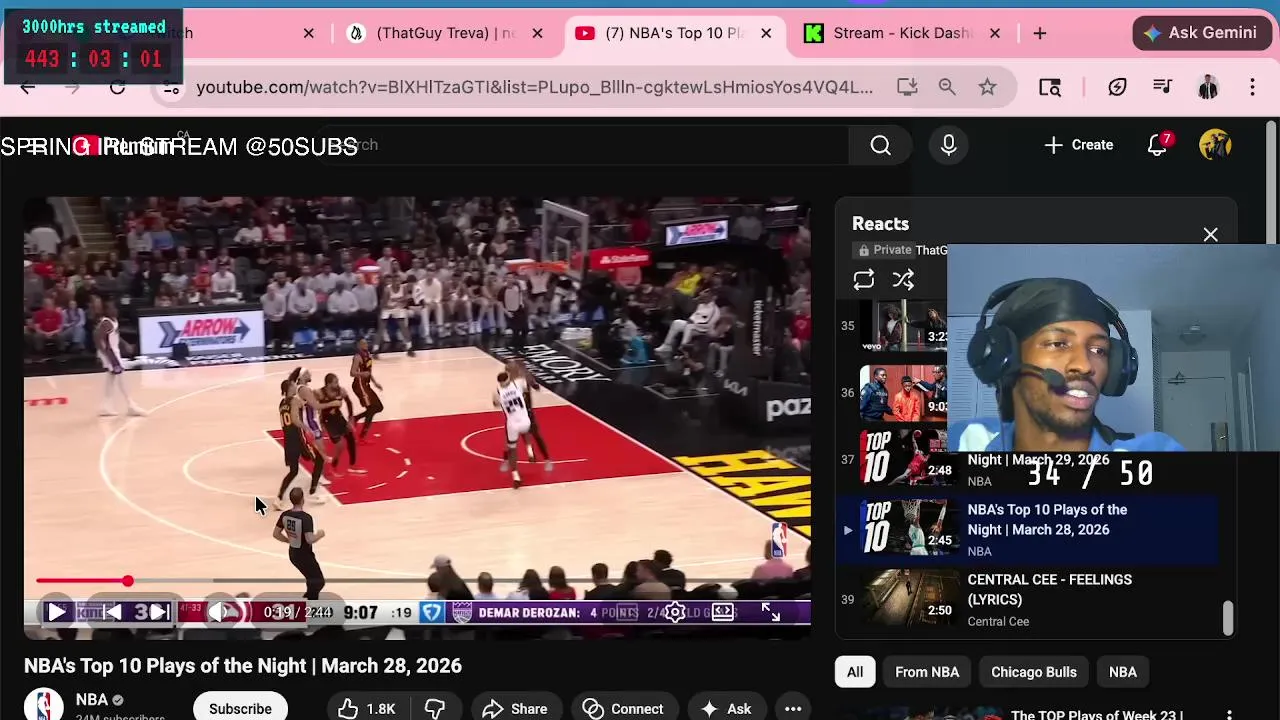The width and height of the screenshot is (1280, 720).
Task: Open the Create menu
Action: [1078, 145]
